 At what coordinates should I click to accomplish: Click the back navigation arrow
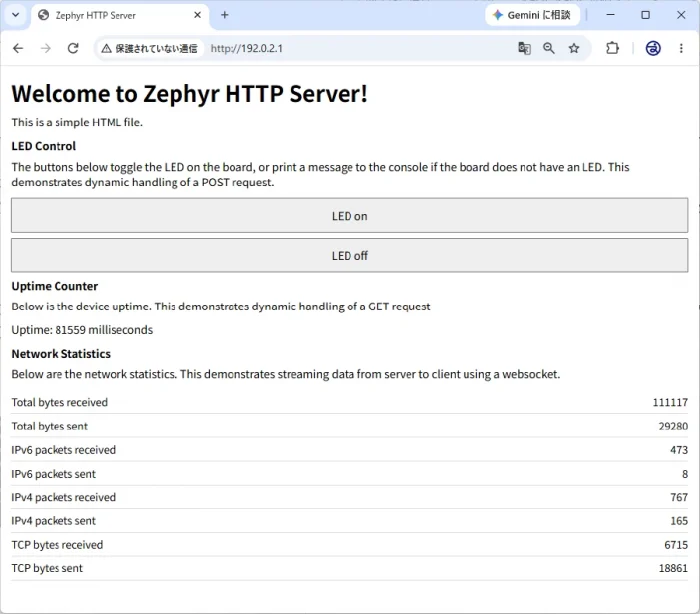click(18, 48)
